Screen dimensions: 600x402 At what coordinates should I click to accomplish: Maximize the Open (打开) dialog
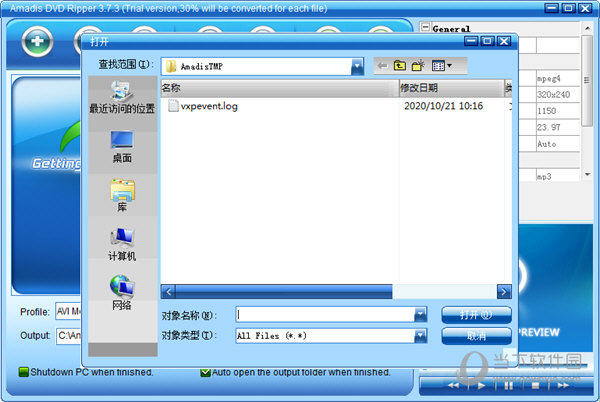[x=488, y=41]
